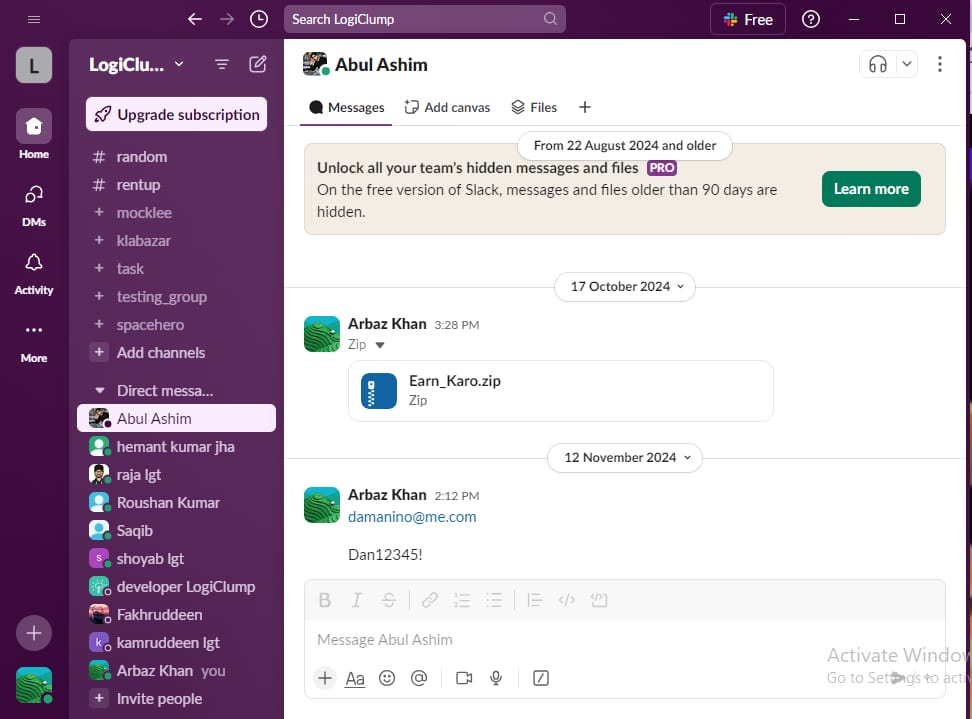Open the Activity bell in sidebar
The height and width of the screenshot is (719, 972).
coord(33,271)
